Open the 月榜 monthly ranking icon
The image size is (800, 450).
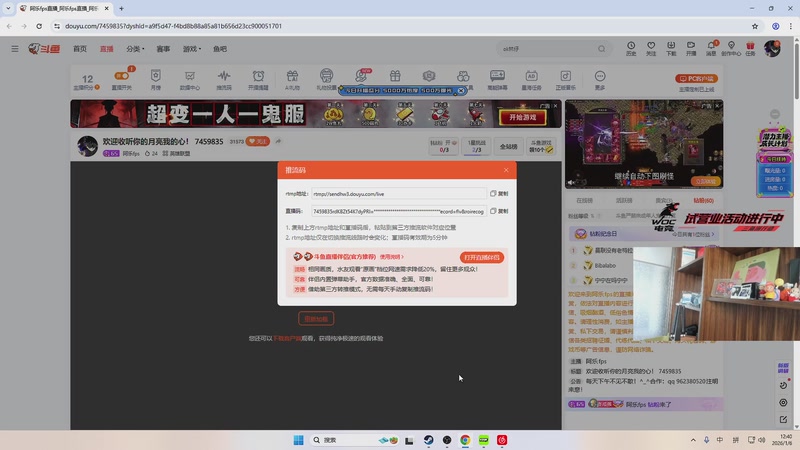click(156, 80)
